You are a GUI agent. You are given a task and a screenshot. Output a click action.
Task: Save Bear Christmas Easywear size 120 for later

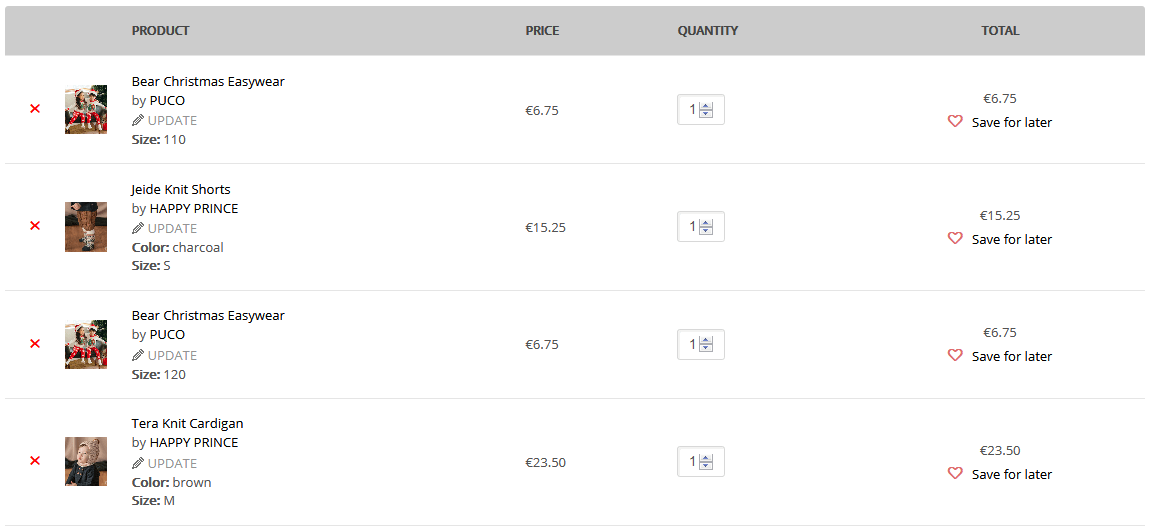(x=1011, y=356)
